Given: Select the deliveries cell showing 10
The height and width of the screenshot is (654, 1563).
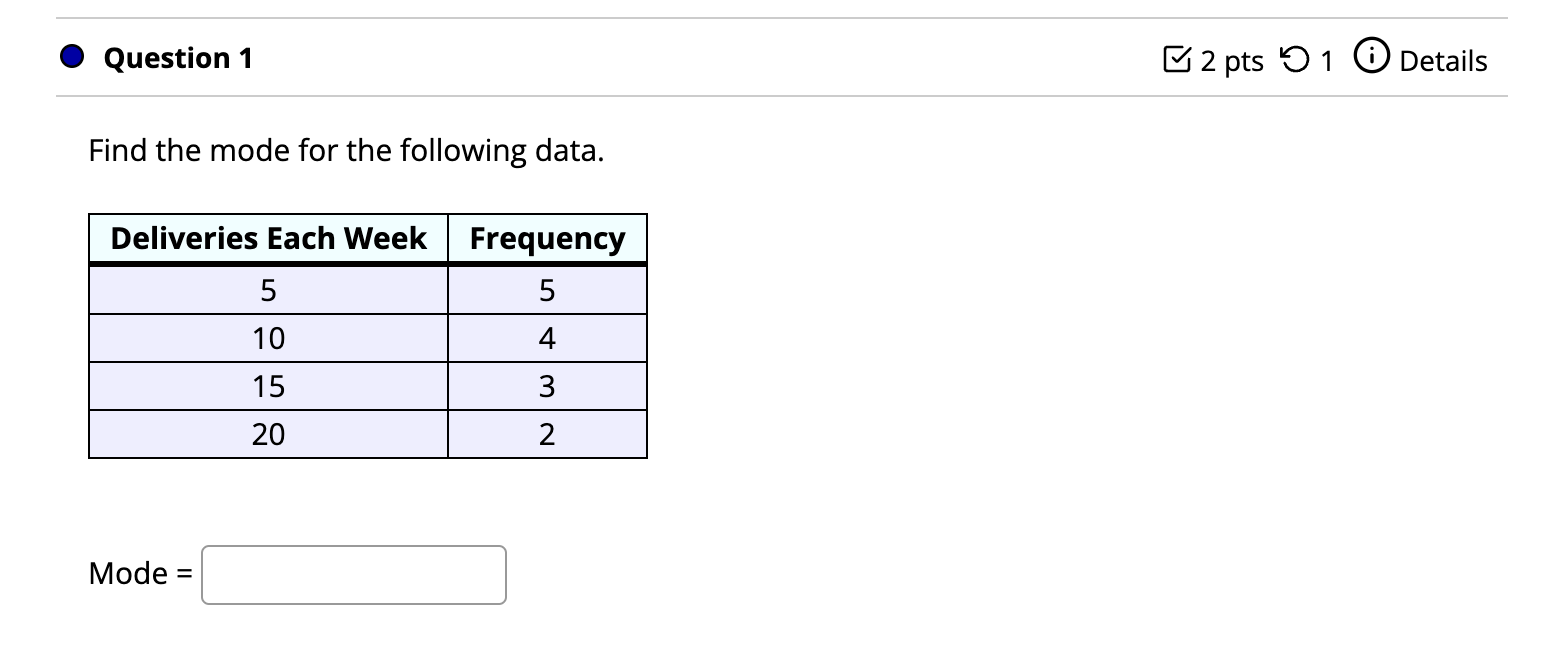Looking at the screenshot, I should click(268, 339).
